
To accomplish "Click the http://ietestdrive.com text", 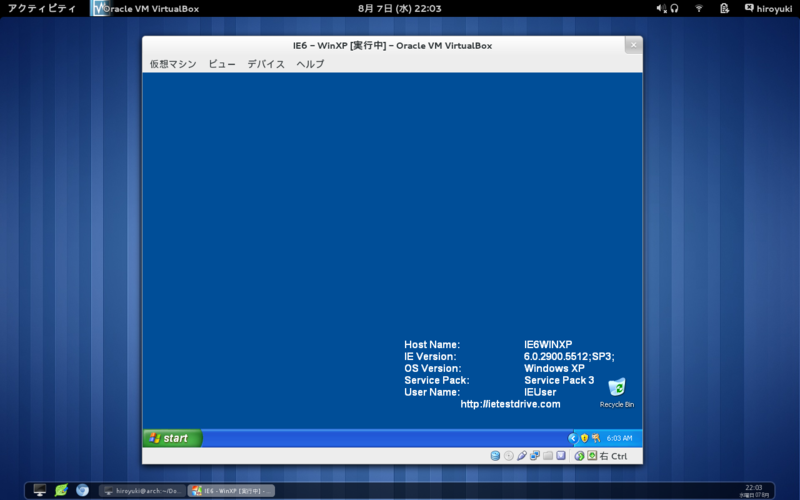I will click(x=510, y=404).
